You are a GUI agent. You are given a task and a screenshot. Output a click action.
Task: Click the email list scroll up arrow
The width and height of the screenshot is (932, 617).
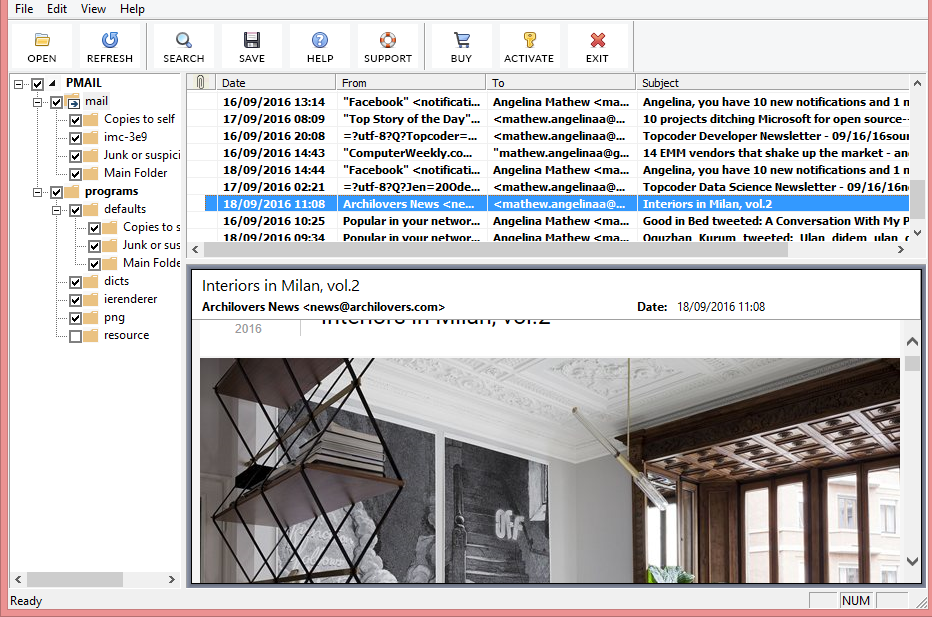917,83
